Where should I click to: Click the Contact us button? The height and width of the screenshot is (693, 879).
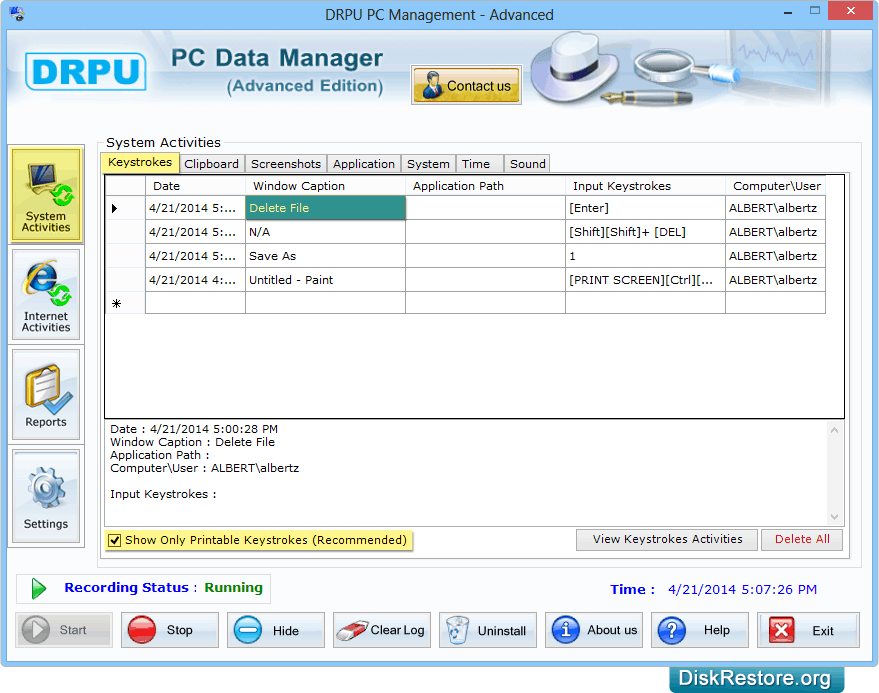(466, 85)
